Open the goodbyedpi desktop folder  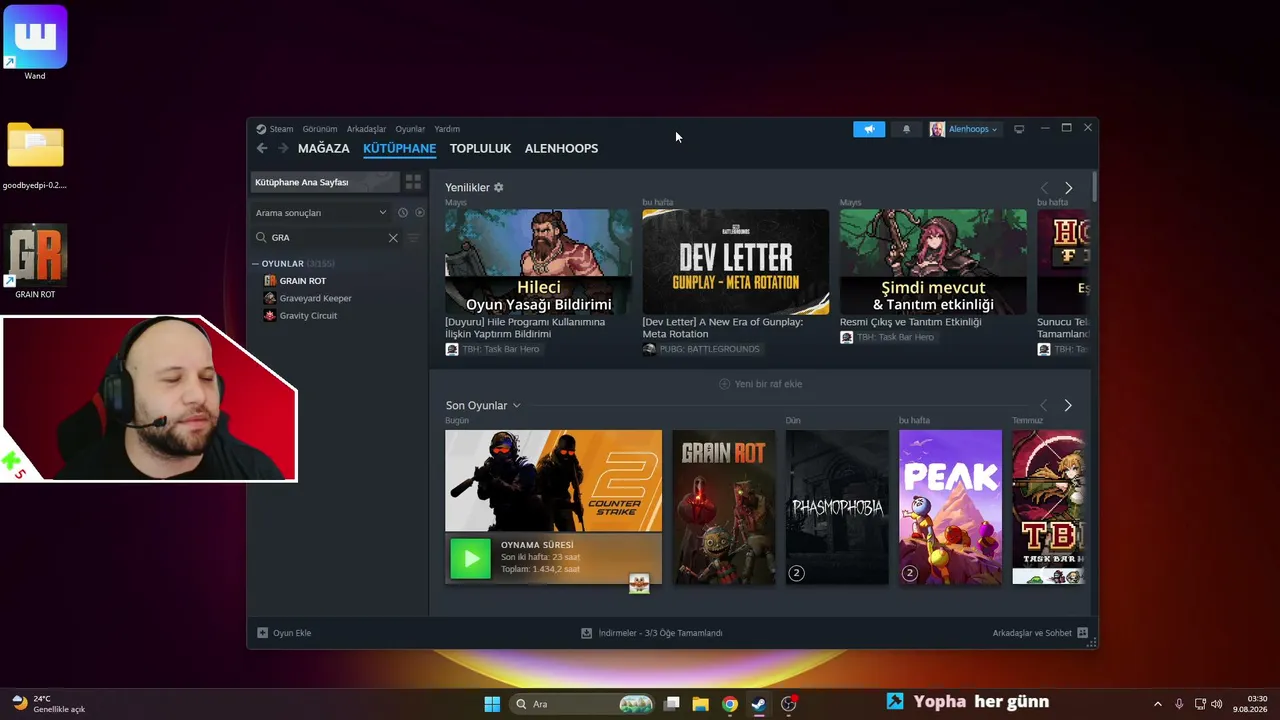[x=35, y=155]
